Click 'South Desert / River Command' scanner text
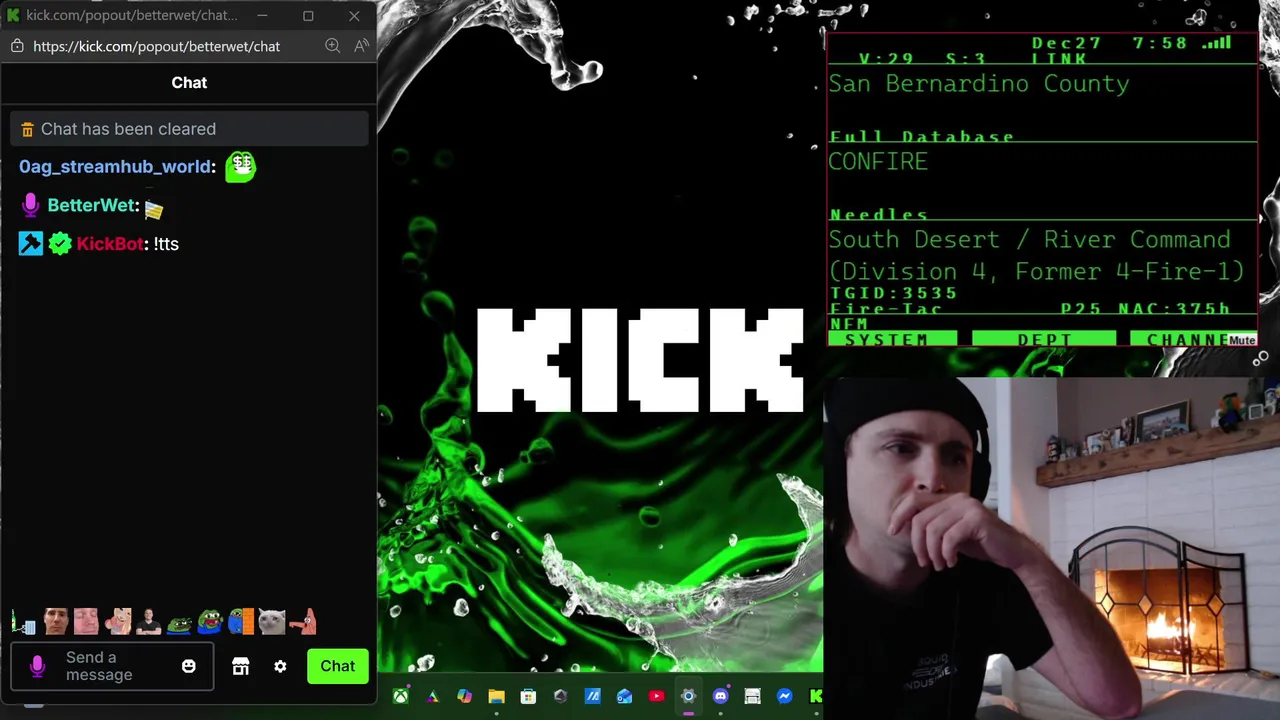This screenshot has height=720, width=1280. 1030,240
